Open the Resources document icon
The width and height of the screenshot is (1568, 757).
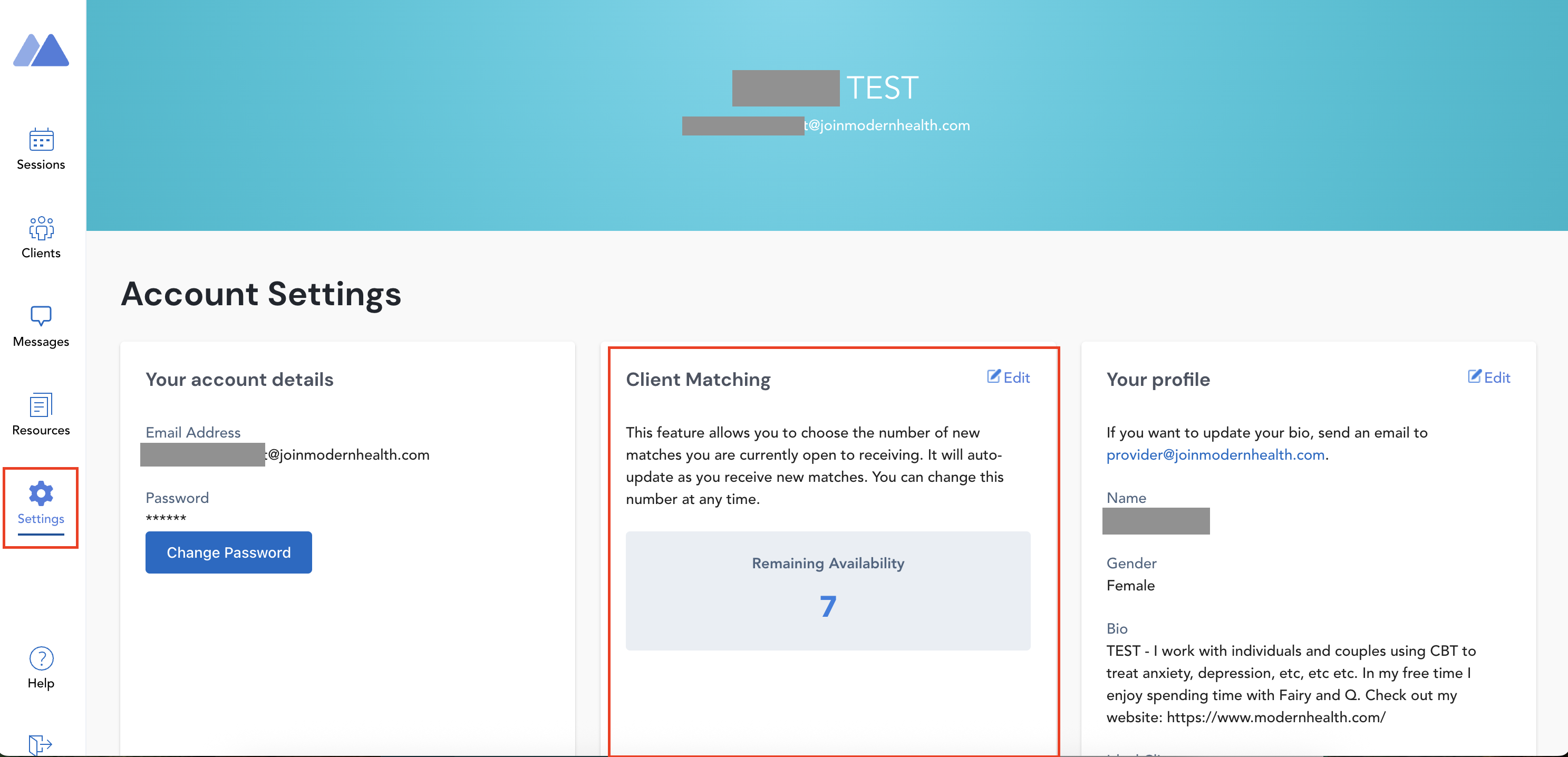pyautogui.click(x=41, y=405)
